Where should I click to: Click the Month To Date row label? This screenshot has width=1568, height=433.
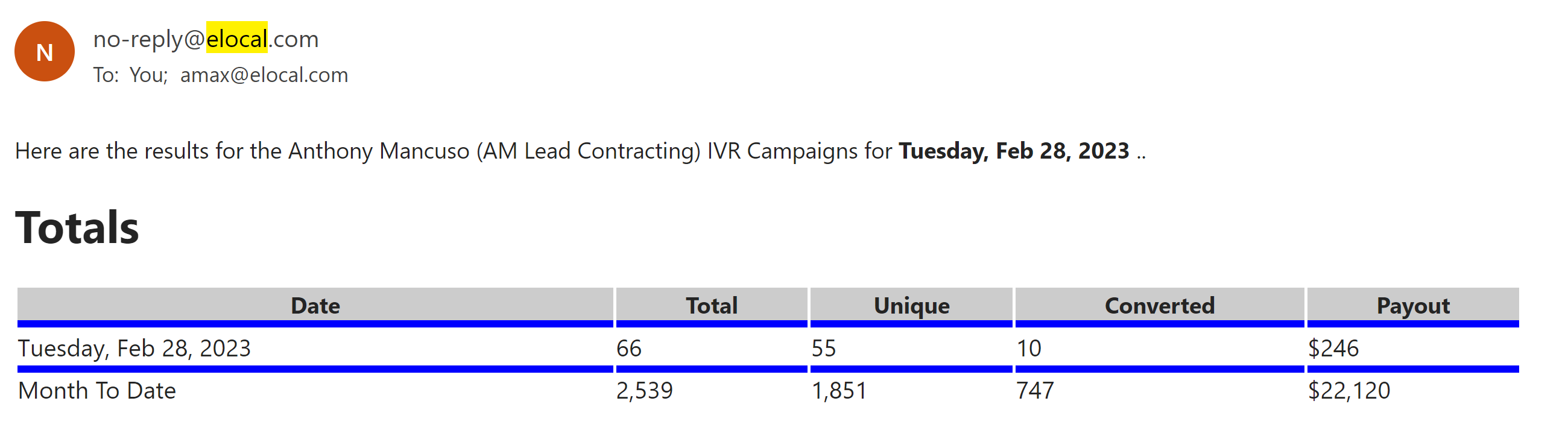[x=96, y=390]
